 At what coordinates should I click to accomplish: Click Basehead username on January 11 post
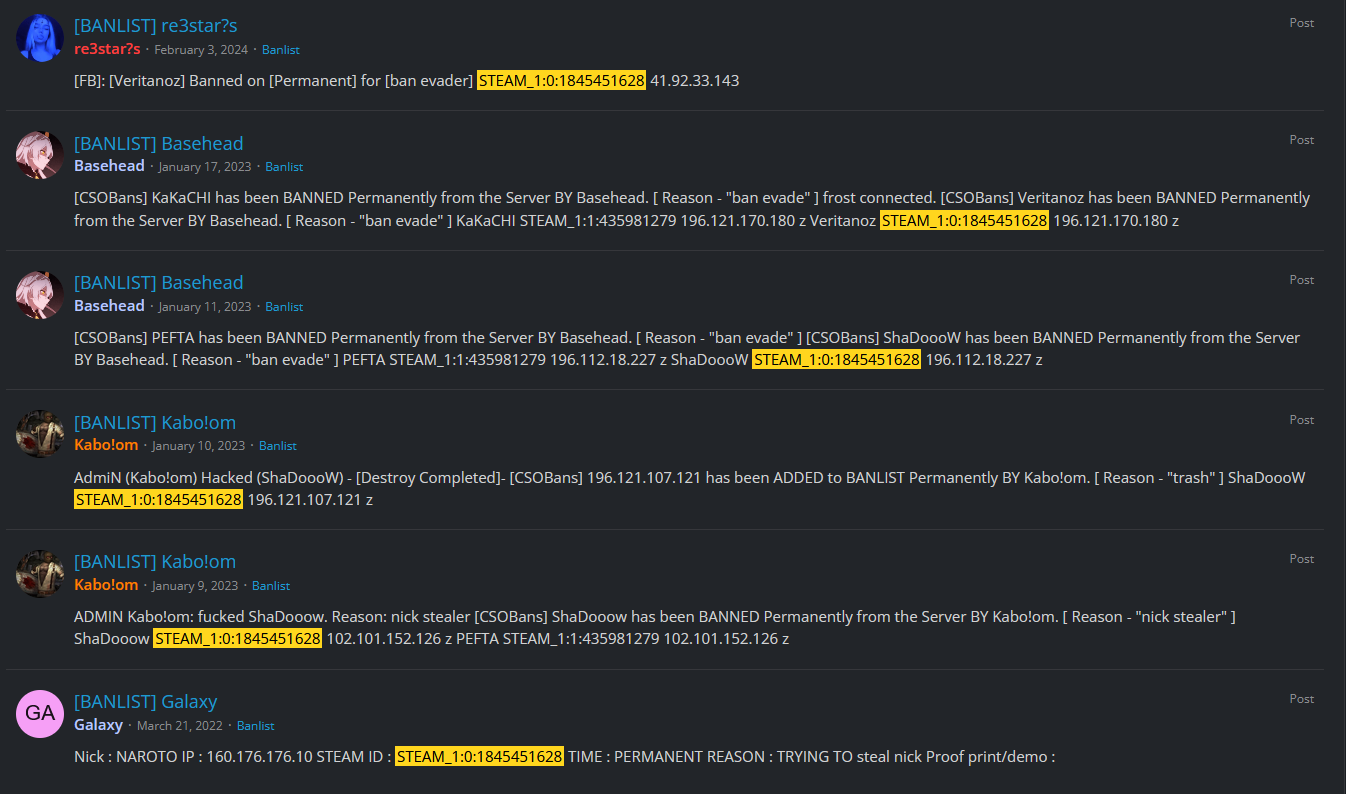[x=109, y=306]
